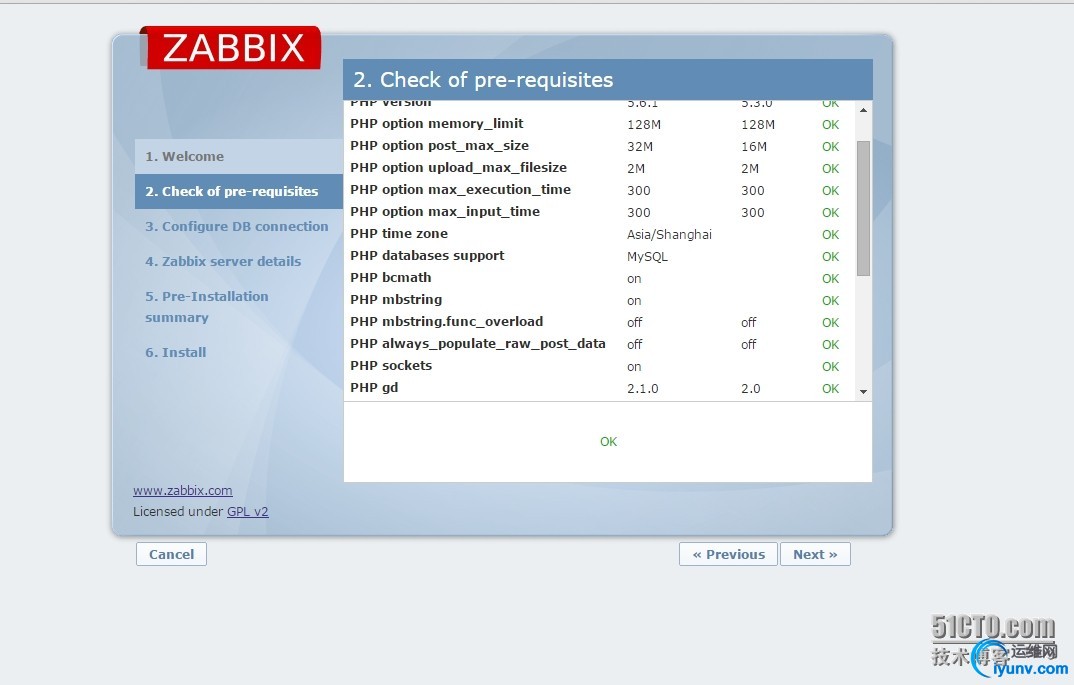Open the GPL v2 license link
Image resolution: width=1074 pixels, height=685 pixels.
247,511
